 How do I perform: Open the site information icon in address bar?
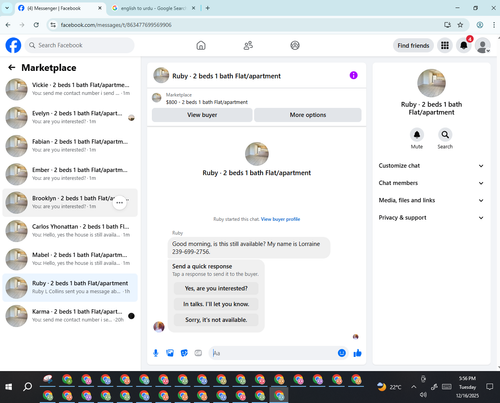click(53, 25)
